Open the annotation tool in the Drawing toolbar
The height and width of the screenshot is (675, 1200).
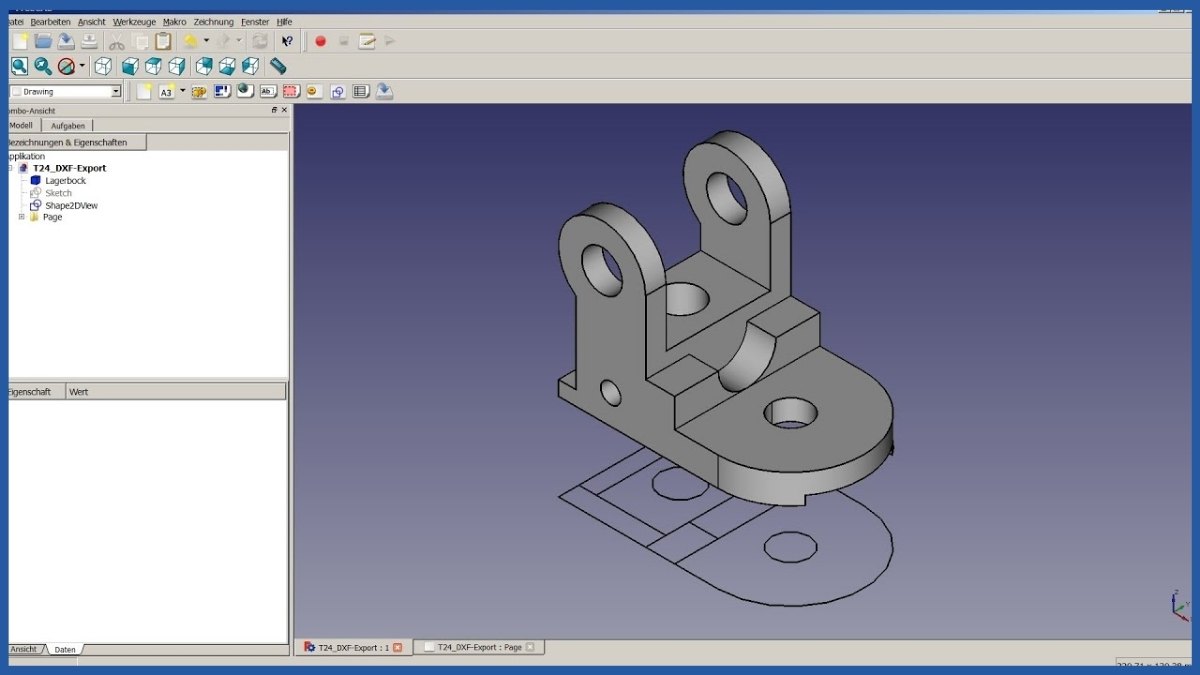[x=267, y=91]
